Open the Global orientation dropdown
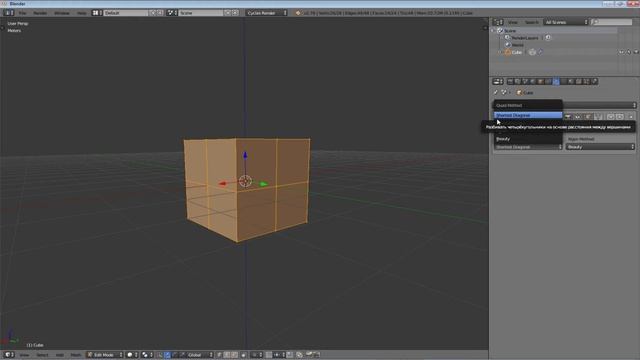Viewport: 640px width, 360px height. pos(200,355)
